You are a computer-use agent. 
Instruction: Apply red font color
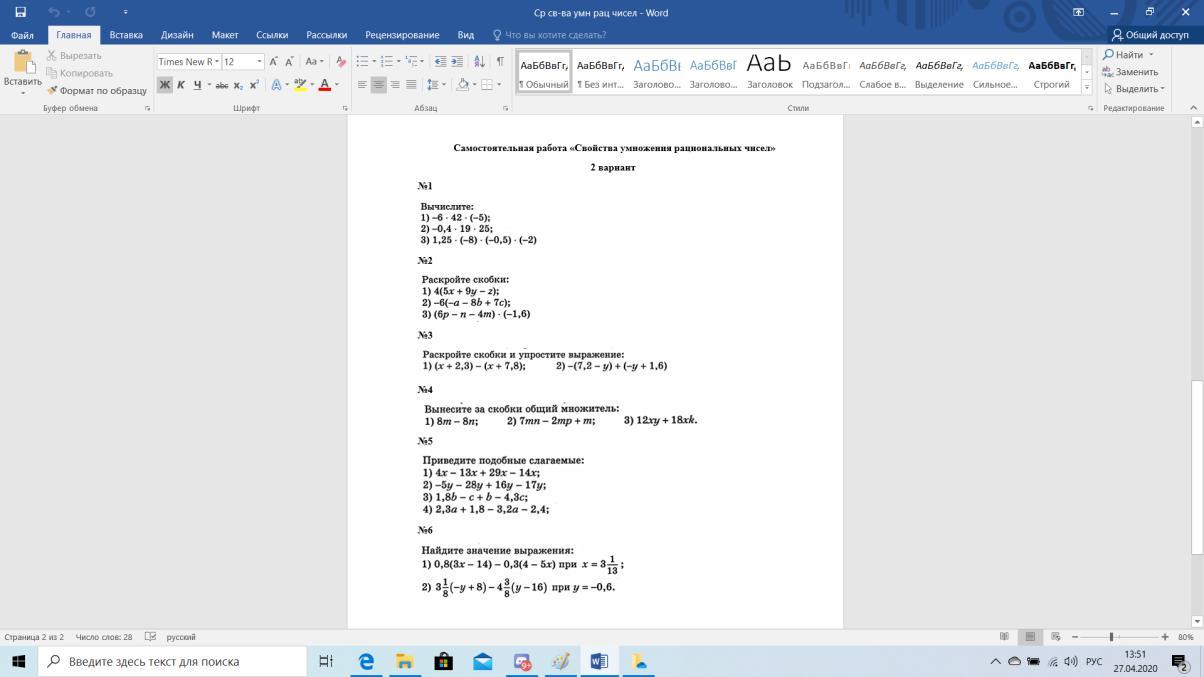(x=324, y=85)
